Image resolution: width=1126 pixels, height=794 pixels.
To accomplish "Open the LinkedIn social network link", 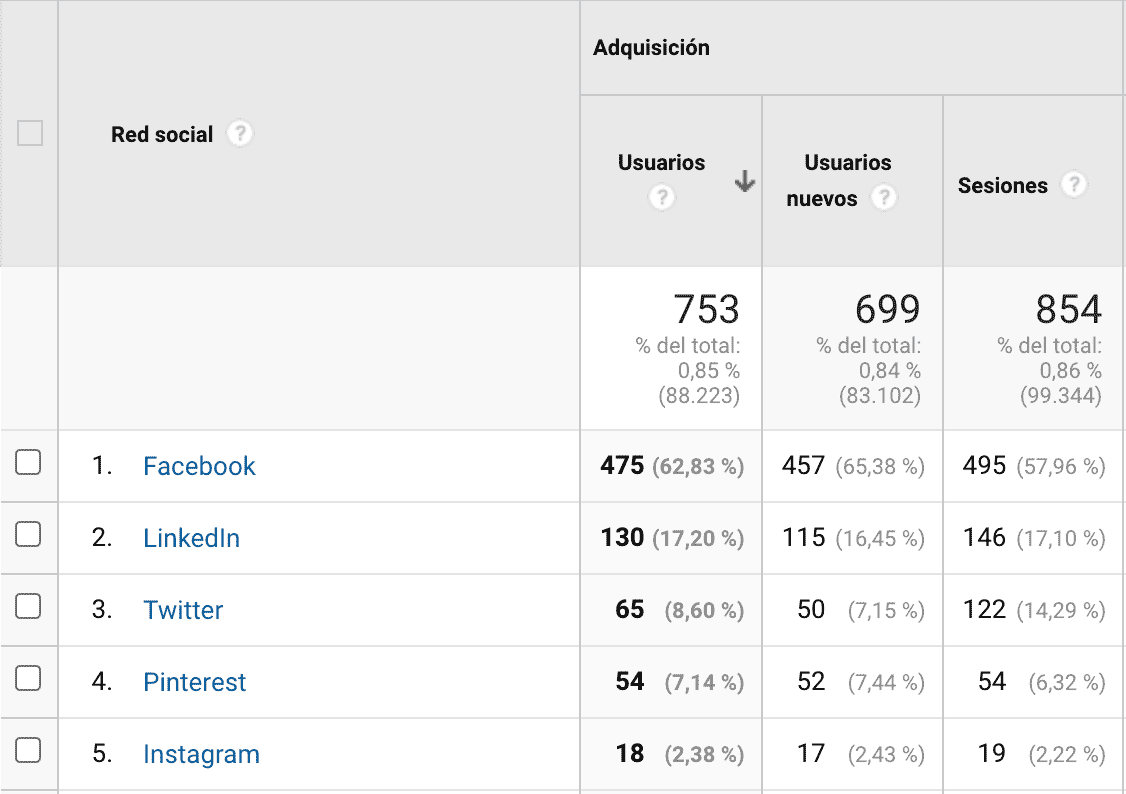I will (x=191, y=538).
